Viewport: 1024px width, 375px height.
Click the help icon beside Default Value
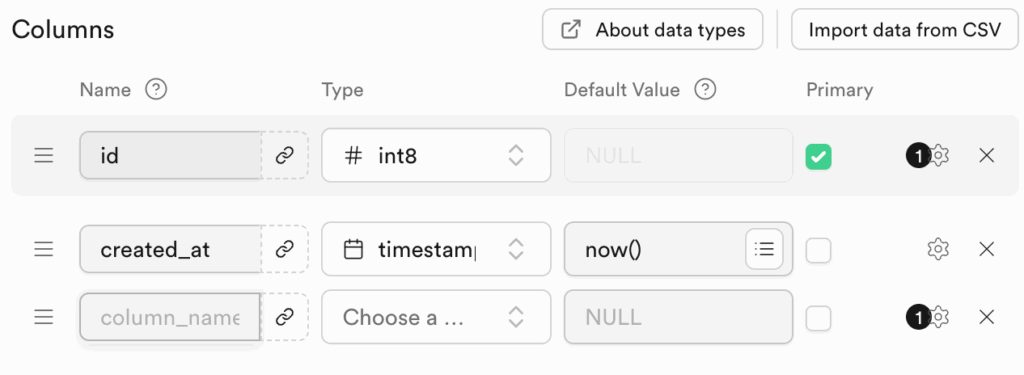click(705, 89)
